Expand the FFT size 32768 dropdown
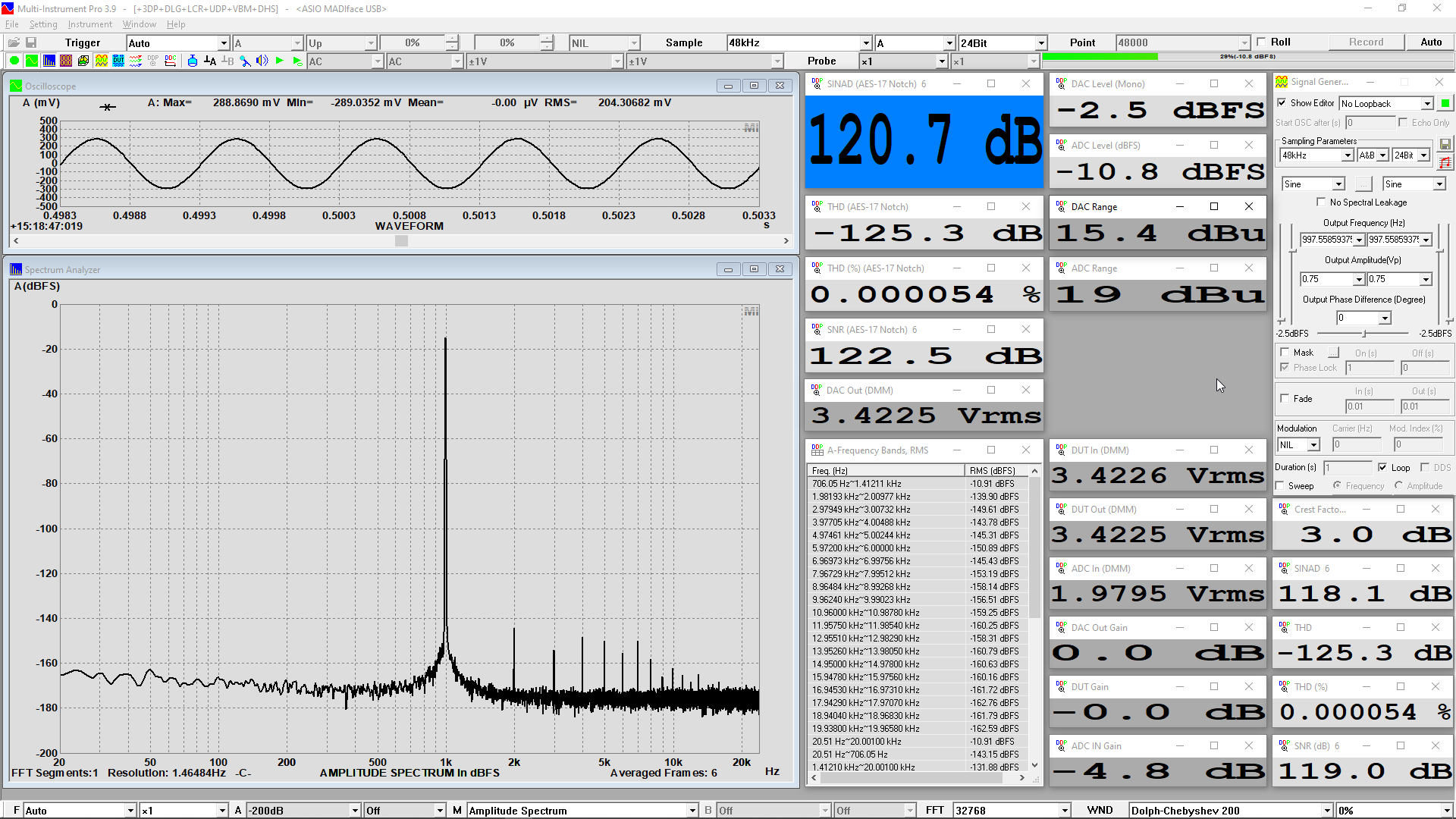The height and width of the screenshot is (819, 1456). pos(1065,811)
